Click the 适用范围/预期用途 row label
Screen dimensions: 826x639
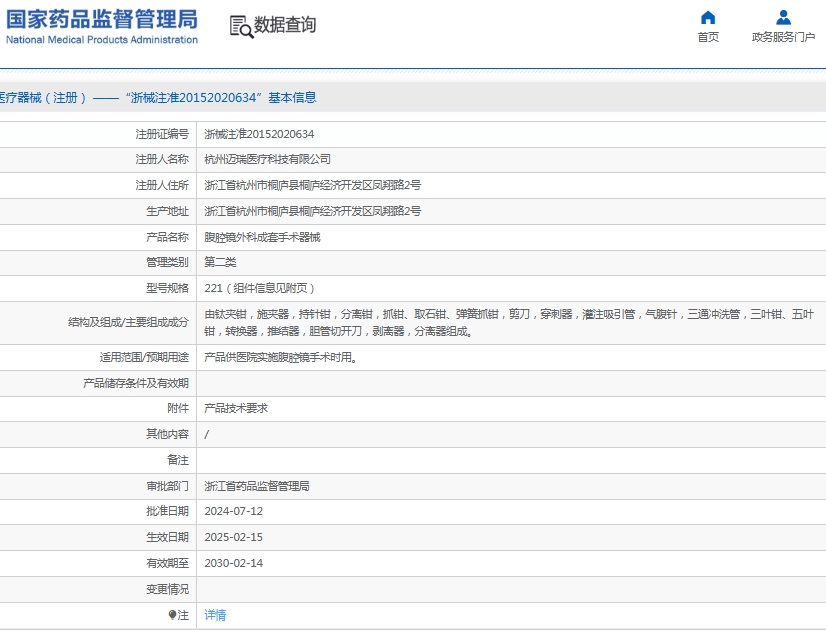pyautogui.click(x=144, y=357)
